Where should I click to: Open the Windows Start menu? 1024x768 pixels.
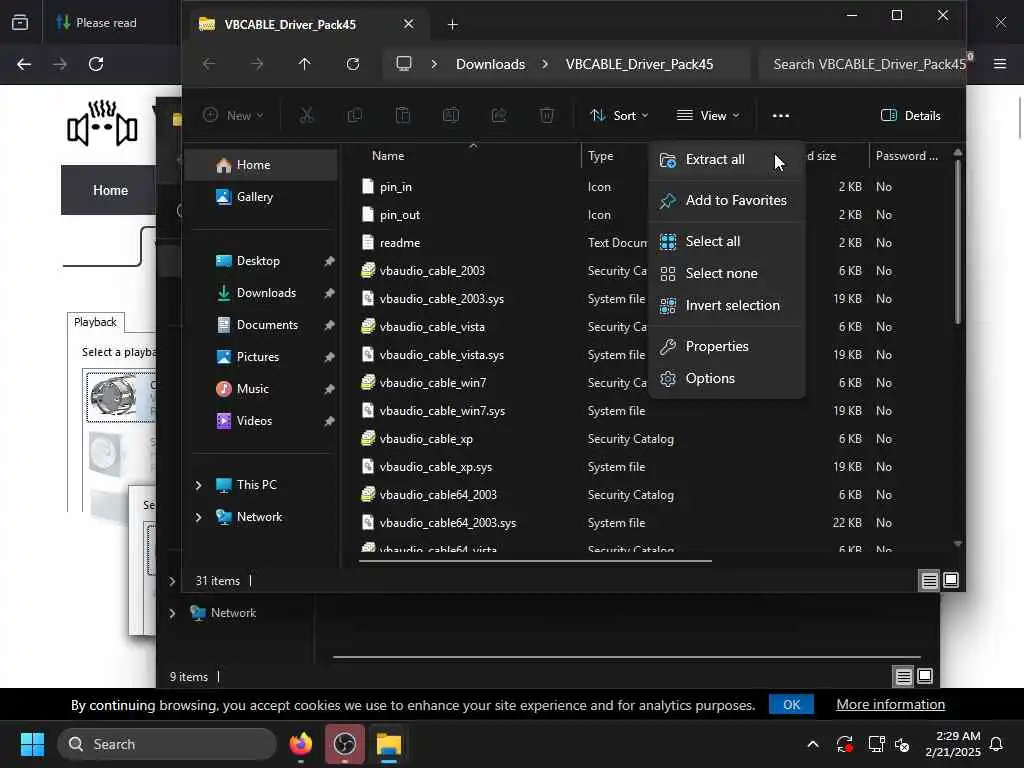coord(32,744)
